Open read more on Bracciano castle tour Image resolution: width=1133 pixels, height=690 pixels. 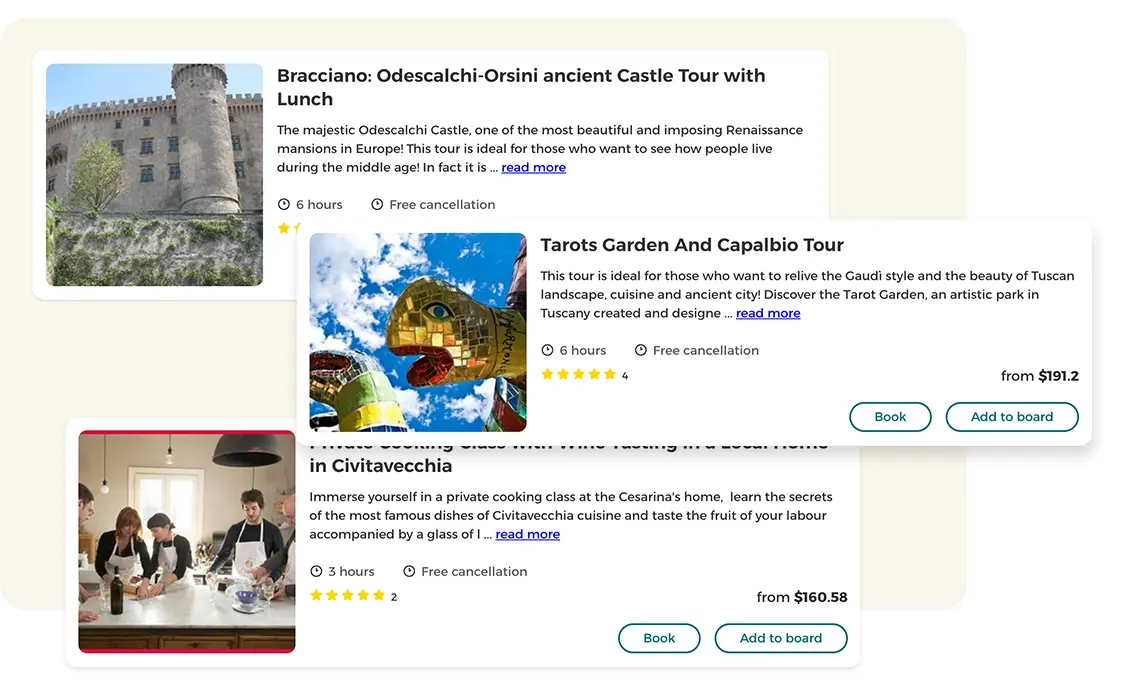(x=533, y=168)
